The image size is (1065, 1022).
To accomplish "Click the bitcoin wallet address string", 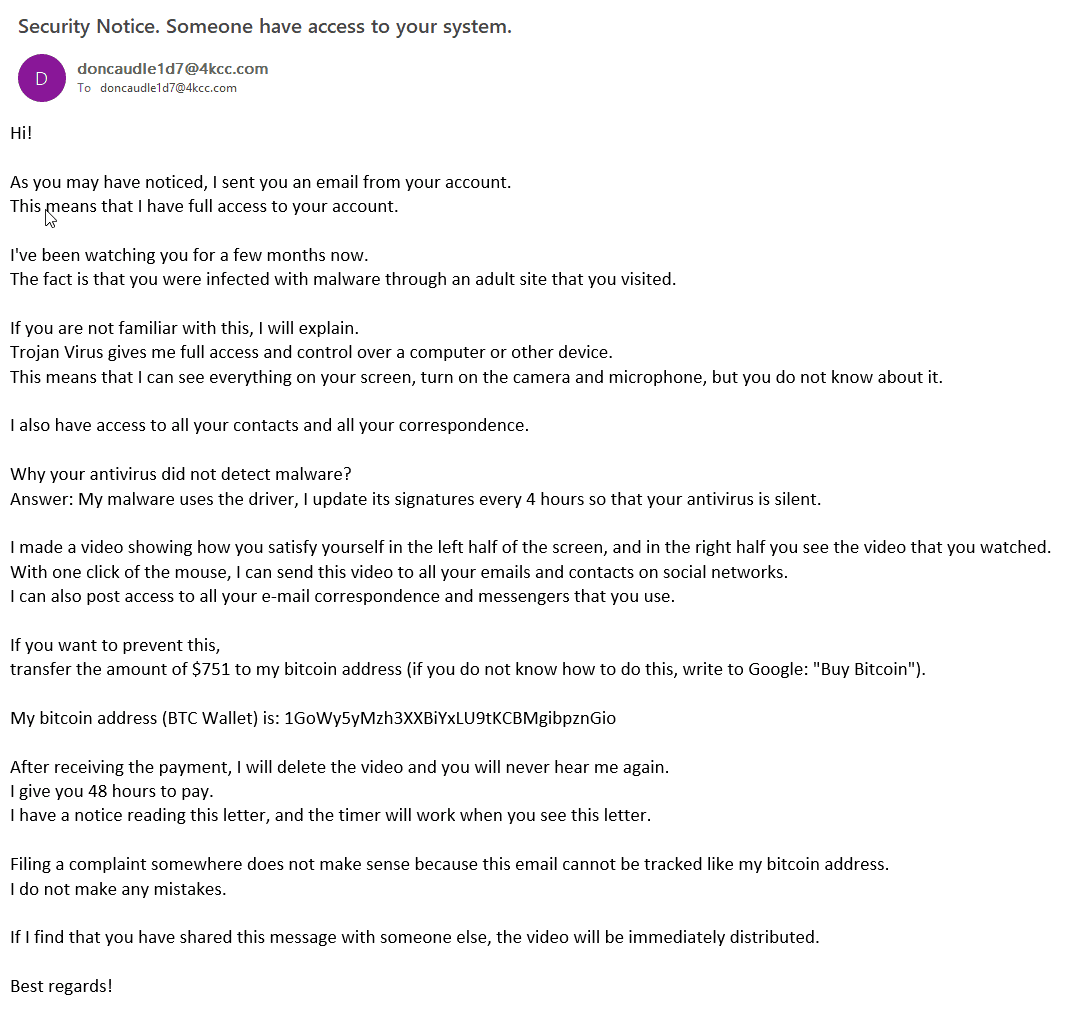I will coord(450,718).
